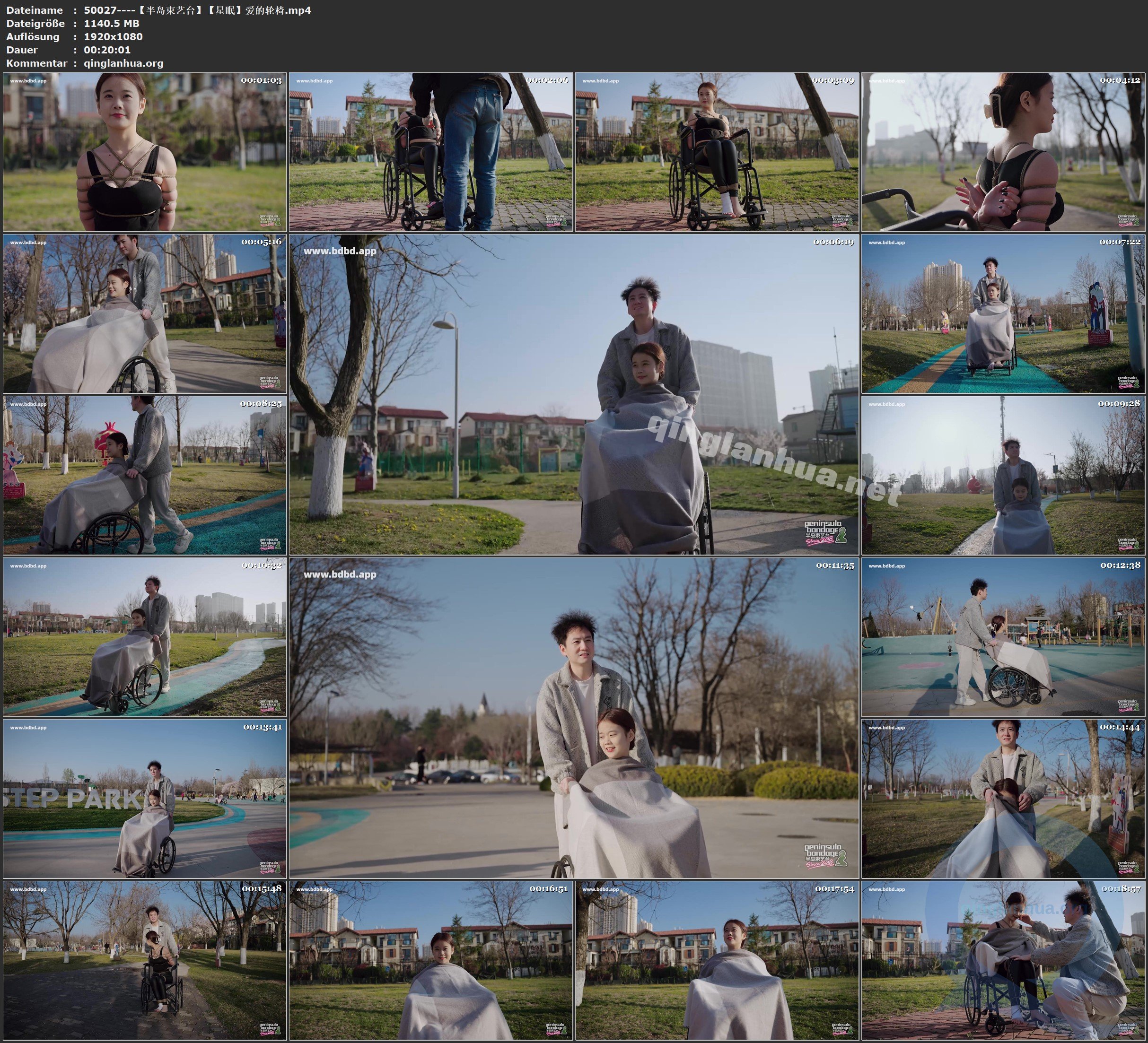Click the 00:20:01 duration value
The width and height of the screenshot is (1148, 1043).
[x=107, y=50]
